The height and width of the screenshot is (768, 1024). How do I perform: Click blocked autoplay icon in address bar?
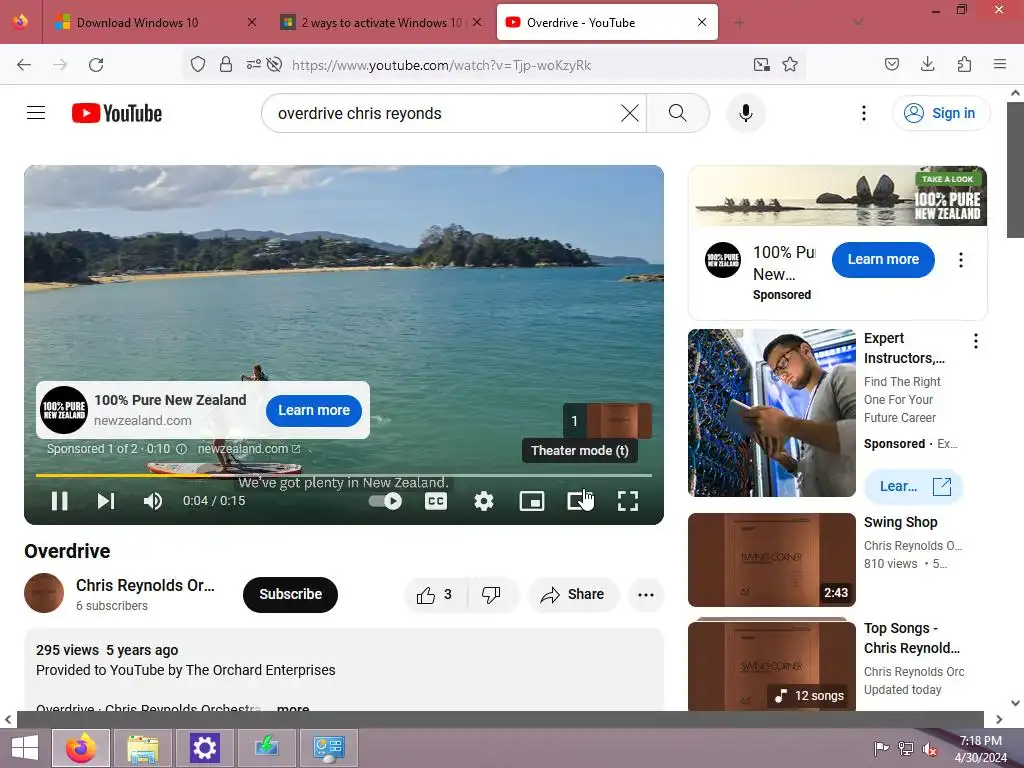coord(274,64)
